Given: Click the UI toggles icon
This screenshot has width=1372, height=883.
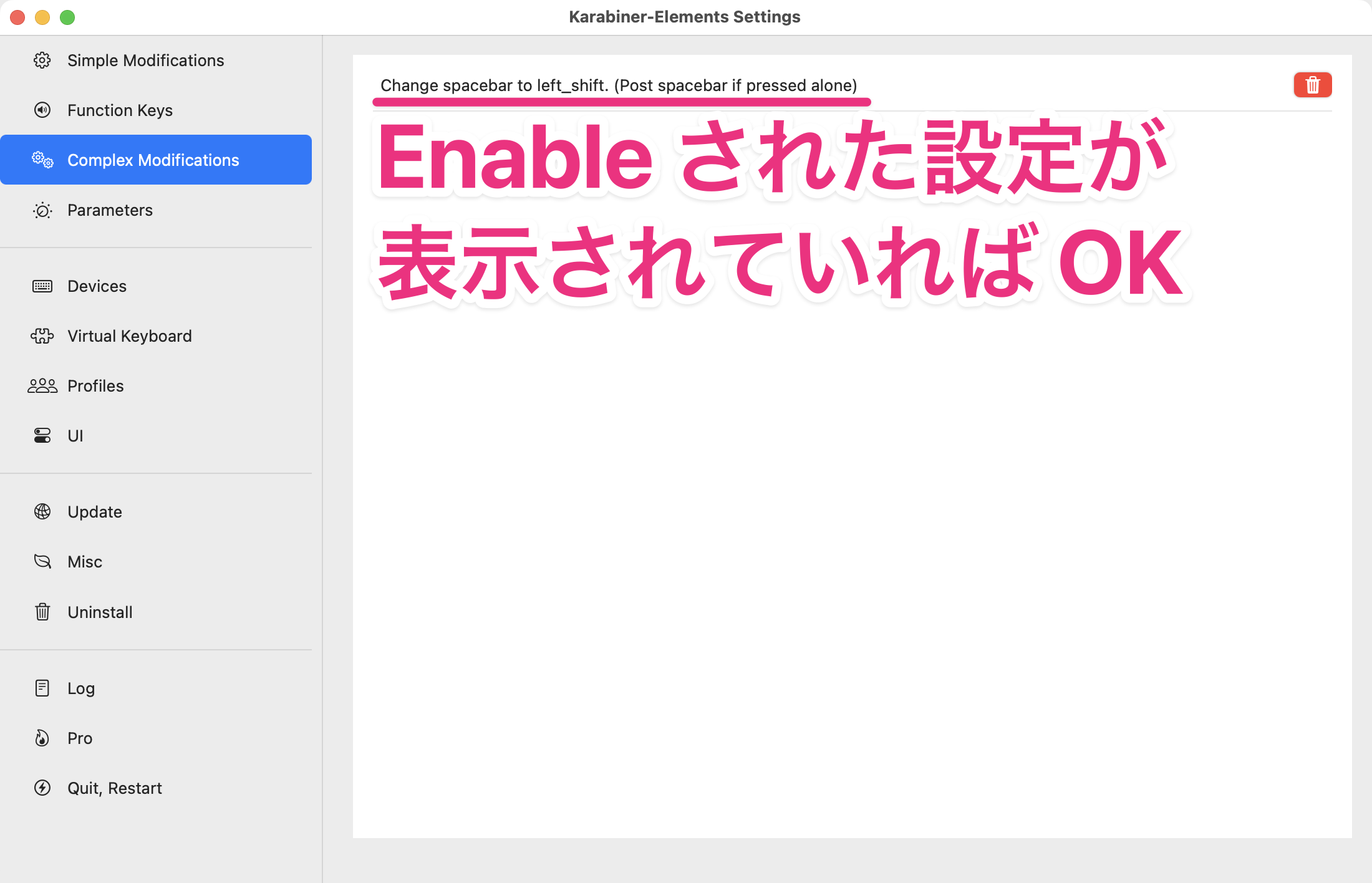Looking at the screenshot, I should pyautogui.click(x=42, y=435).
